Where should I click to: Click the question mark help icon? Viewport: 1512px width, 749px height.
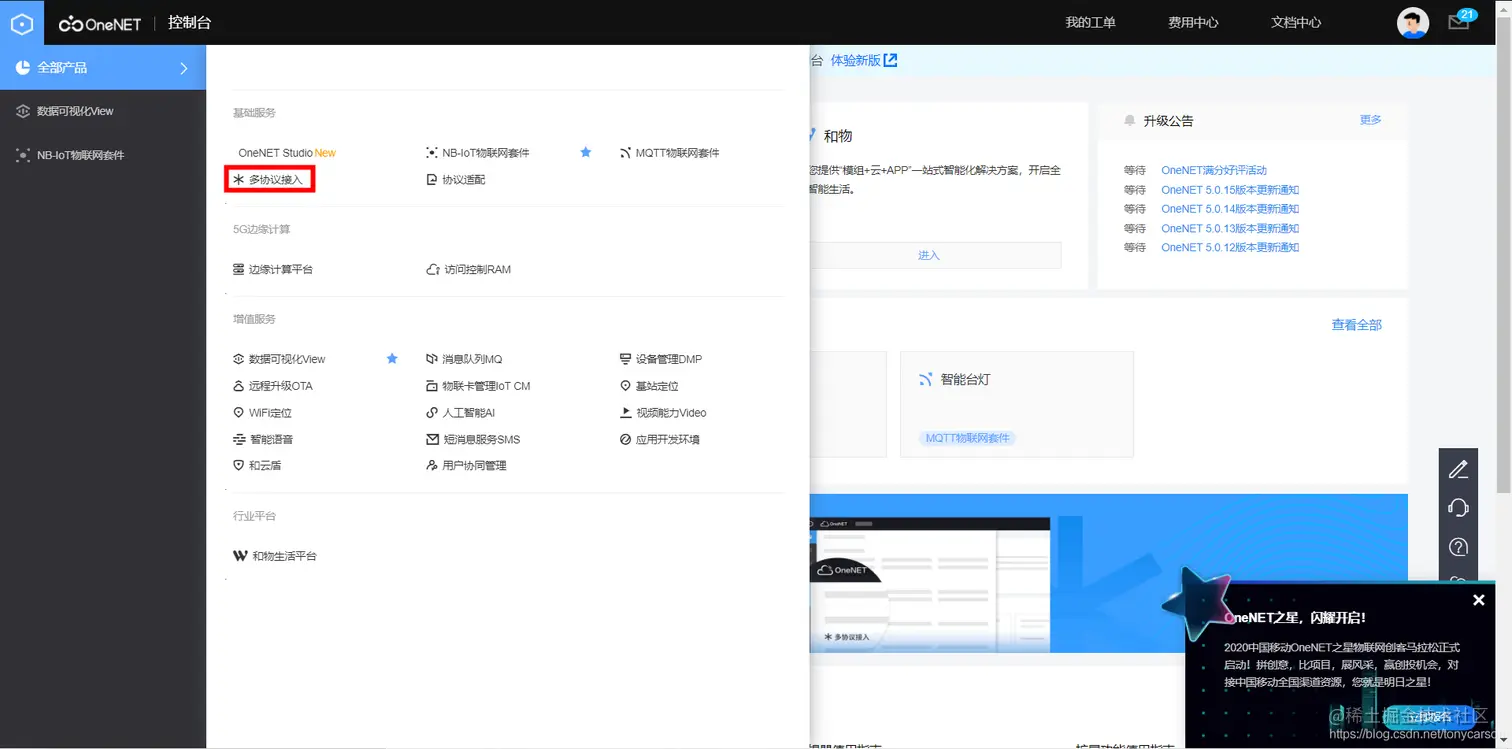click(1458, 547)
